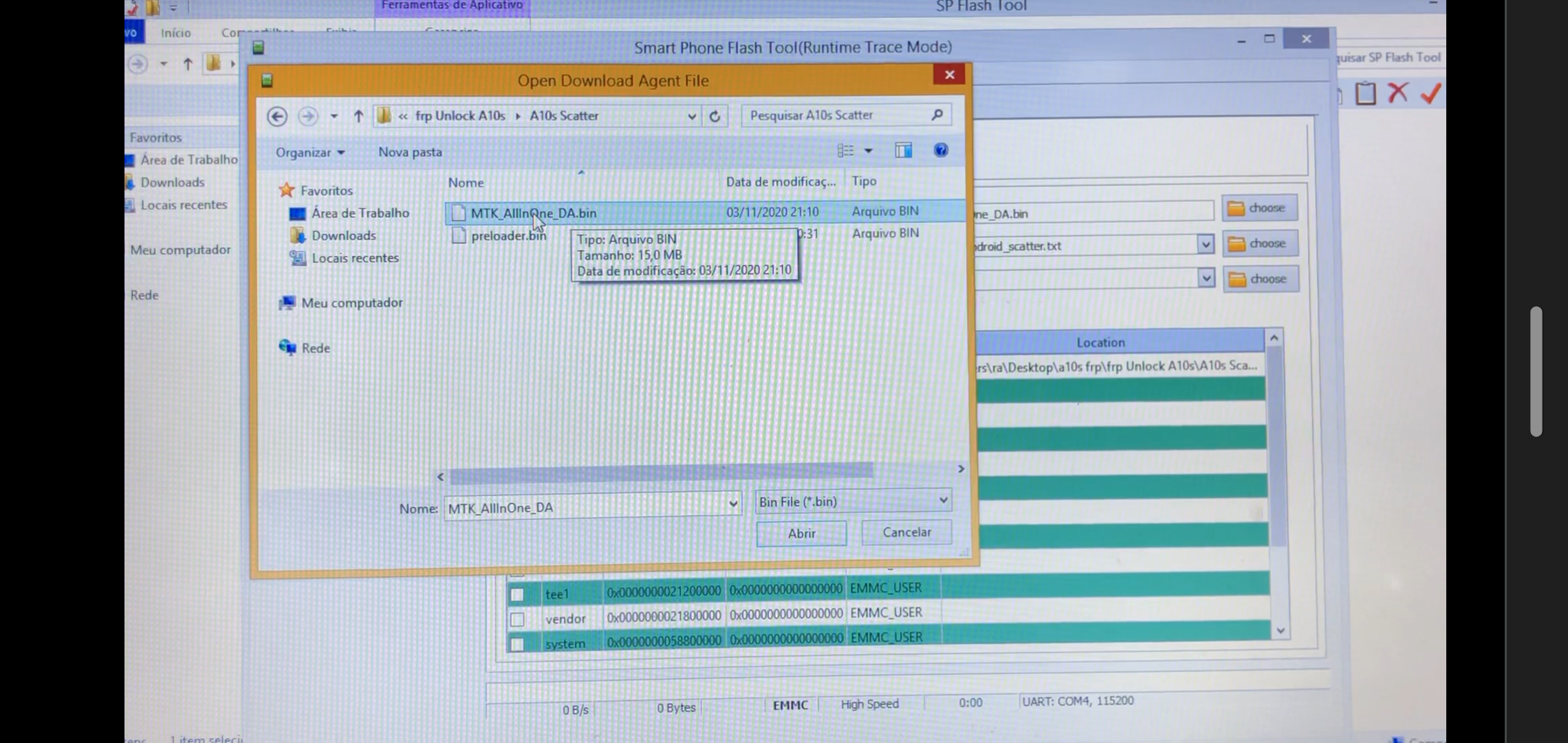Expand the scatter file path dropdown

click(x=1206, y=244)
